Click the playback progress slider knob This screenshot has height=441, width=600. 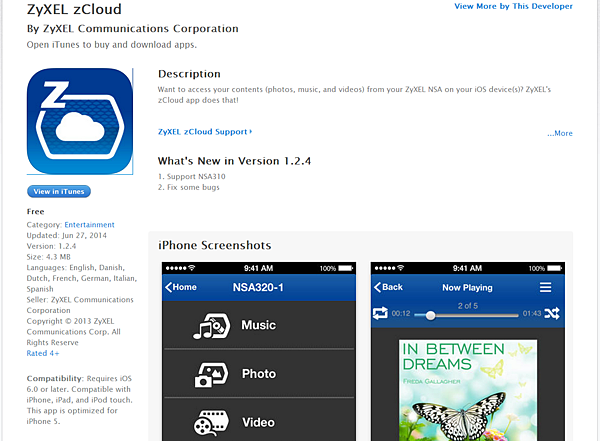coord(430,315)
